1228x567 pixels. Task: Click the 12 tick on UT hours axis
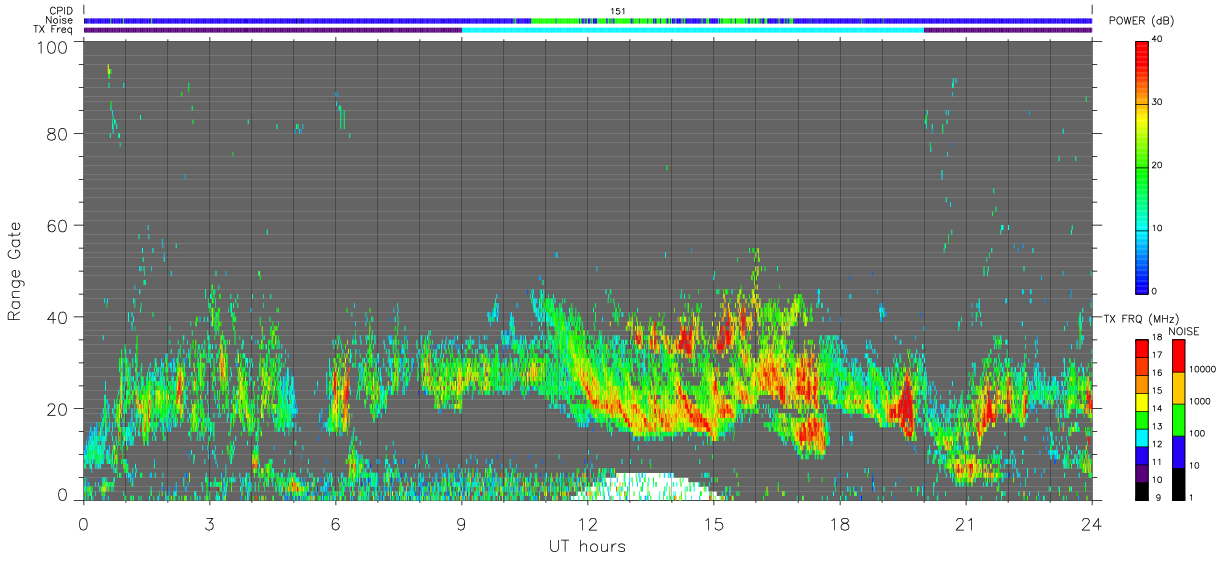(587, 522)
